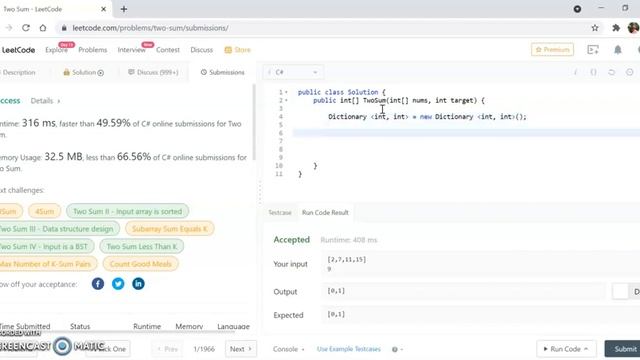The height and width of the screenshot is (360, 640).
Task: Switch to the Testcase tab
Action: (280, 213)
